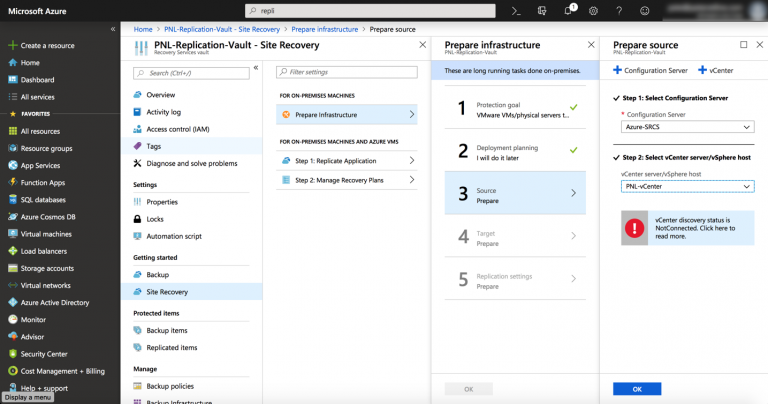Click the portal search box containing repli

(370, 11)
